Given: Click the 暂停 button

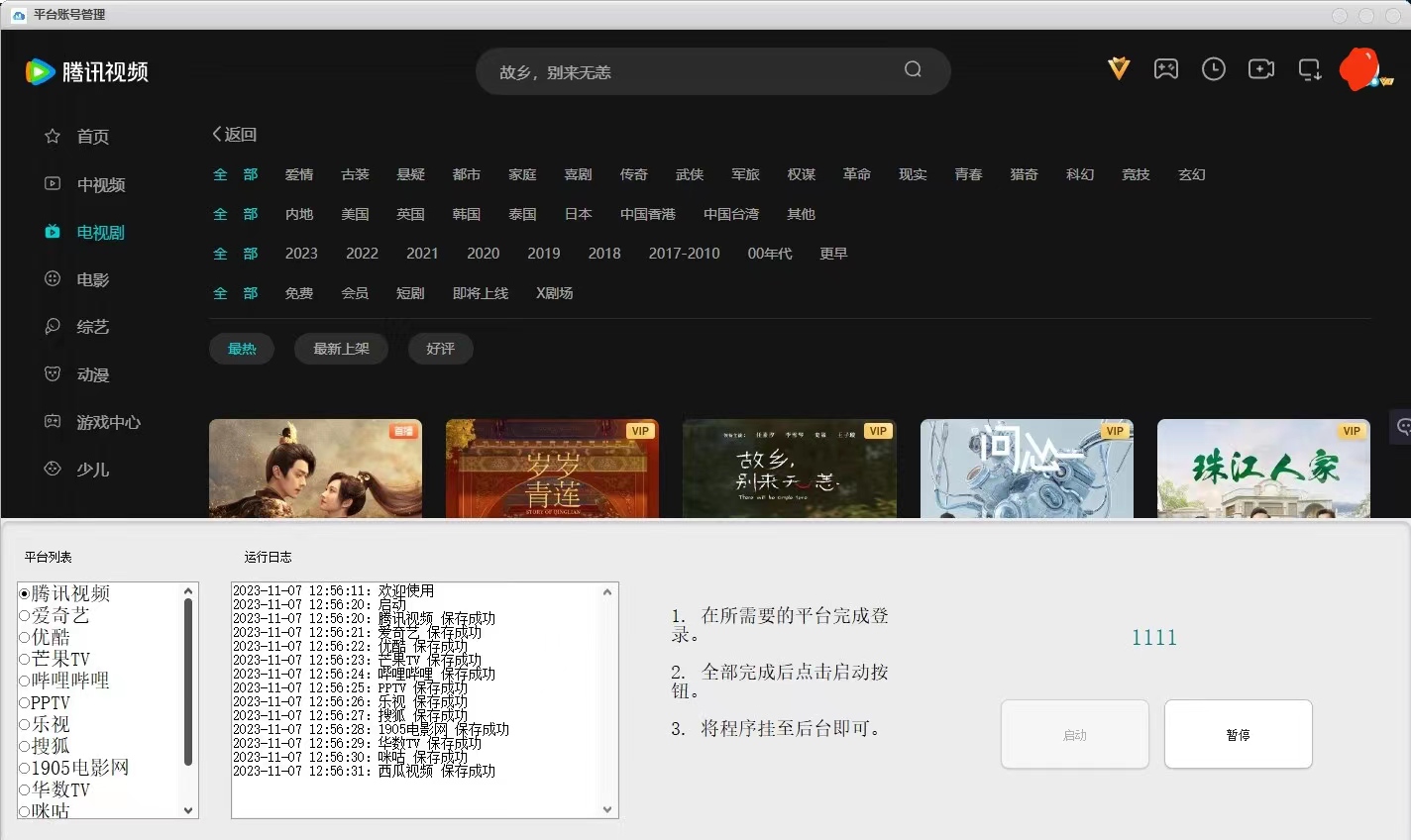Looking at the screenshot, I should tap(1239, 734).
